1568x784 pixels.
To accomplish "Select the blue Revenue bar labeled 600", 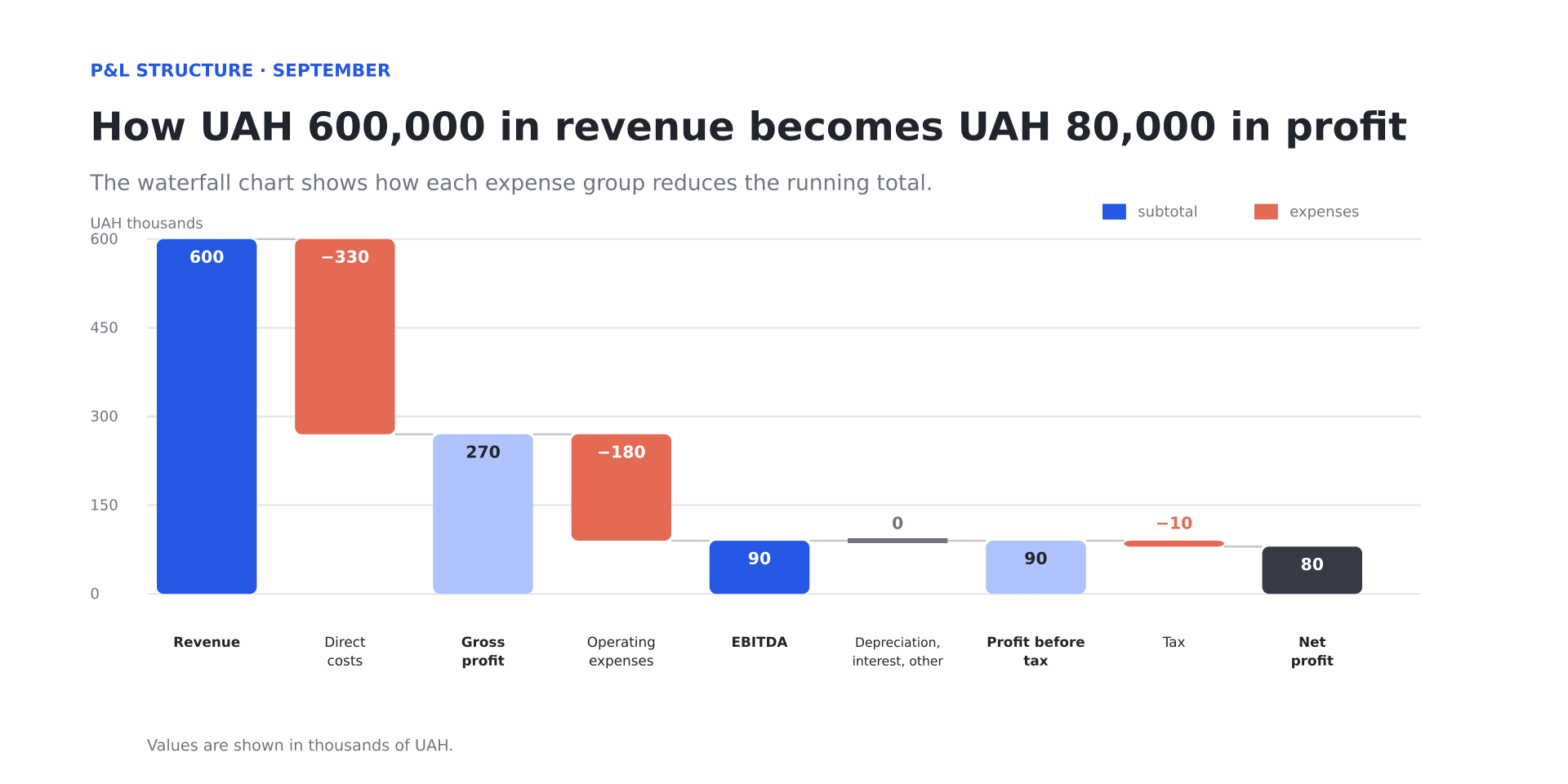I will [x=207, y=416].
